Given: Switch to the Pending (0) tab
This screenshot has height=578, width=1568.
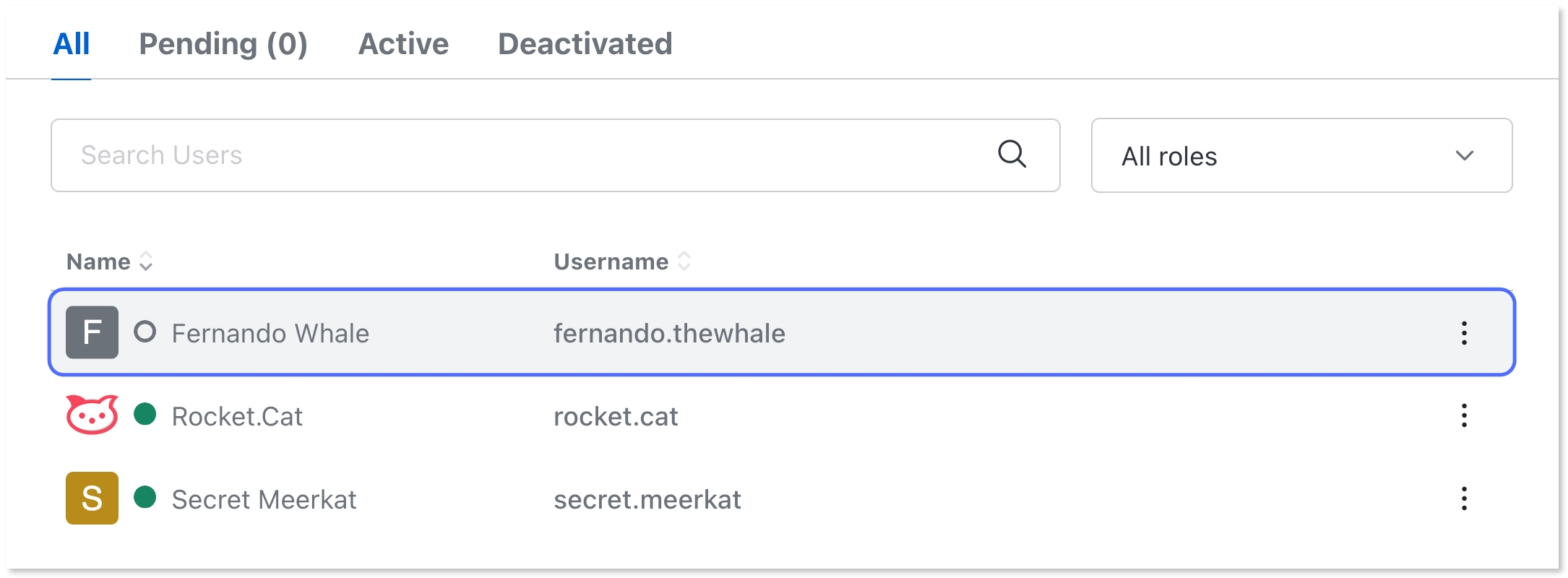Looking at the screenshot, I should pyautogui.click(x=223, y=44).
